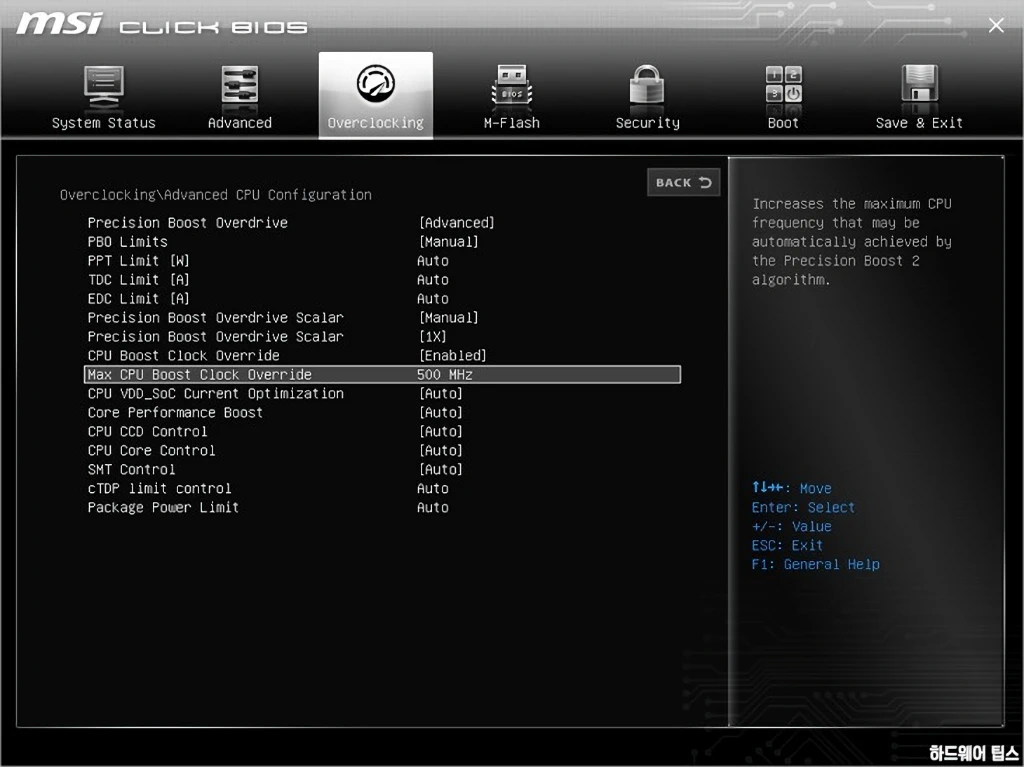Viewport: 1024px width, 767px height.
Task: Click the F1: General Help hint
Action: tap(816, 564)
